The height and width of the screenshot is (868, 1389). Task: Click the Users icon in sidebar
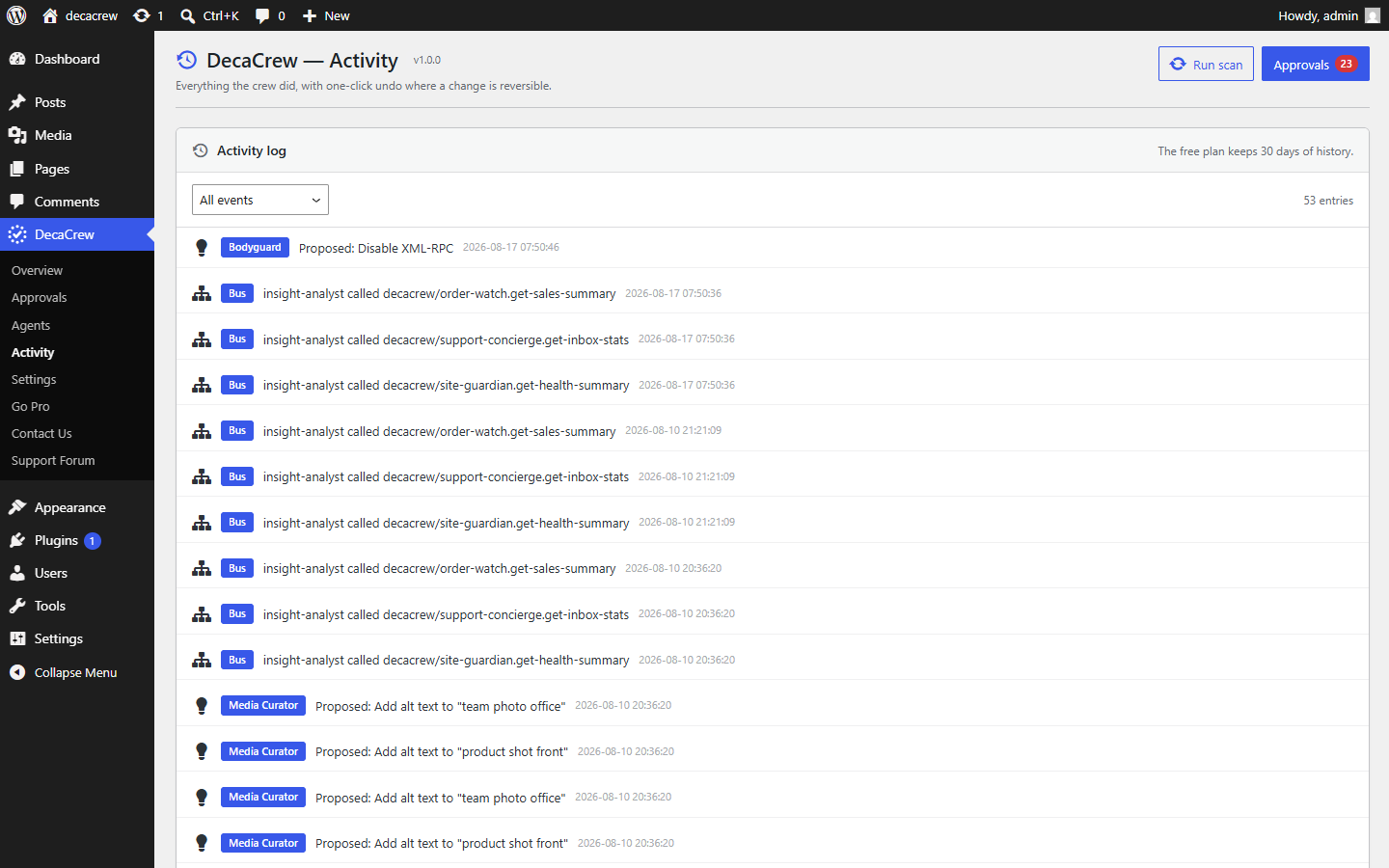coord(17,573)
